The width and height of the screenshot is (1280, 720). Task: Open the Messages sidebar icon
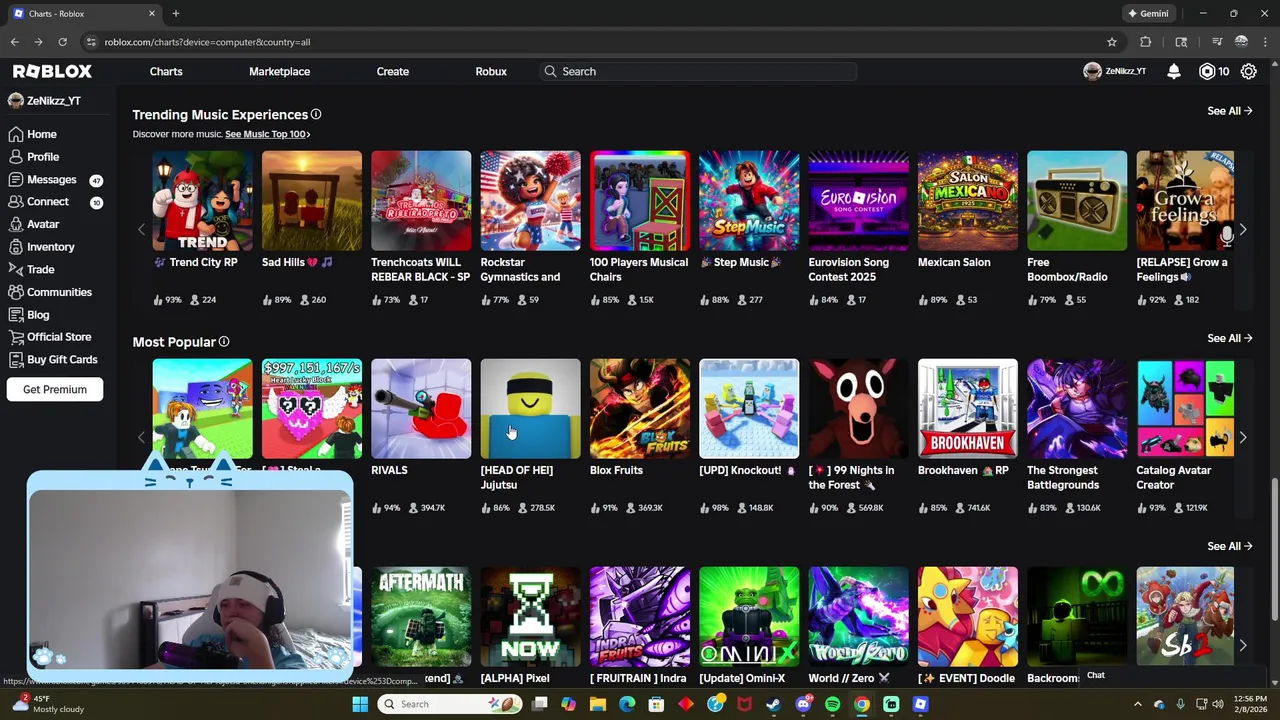(x=16, y=180)
